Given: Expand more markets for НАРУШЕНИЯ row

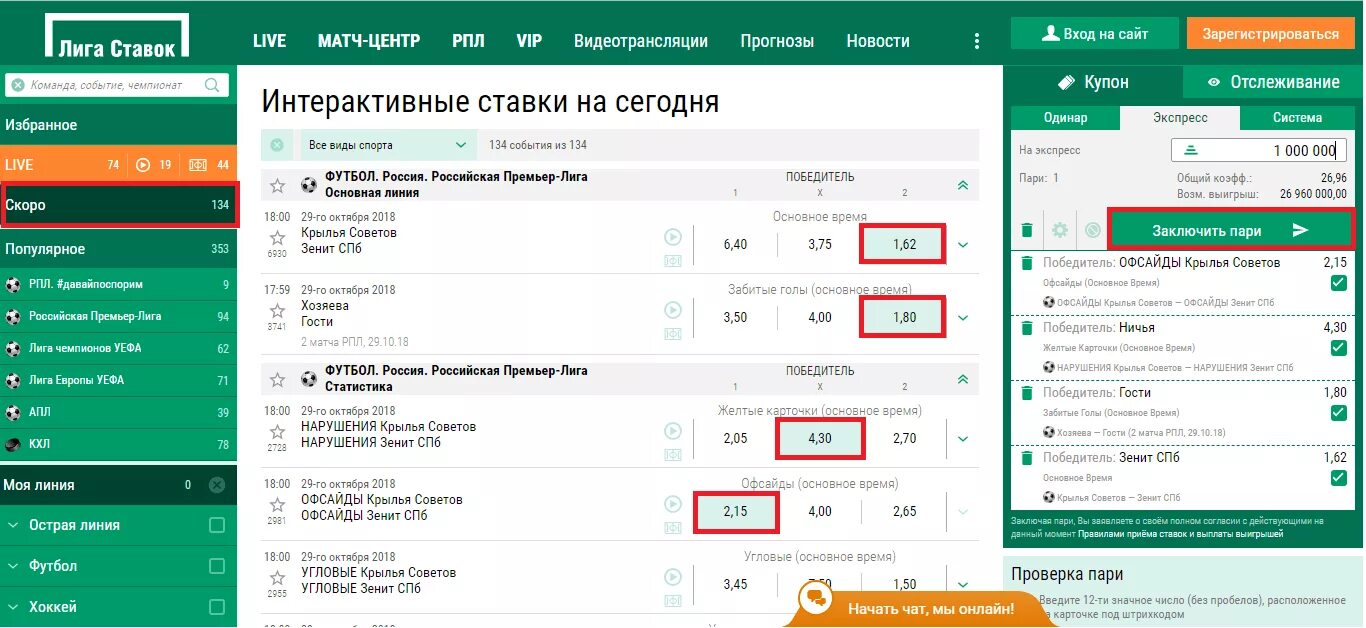Looking at the screenshot, I should click(x=963, y=438).
